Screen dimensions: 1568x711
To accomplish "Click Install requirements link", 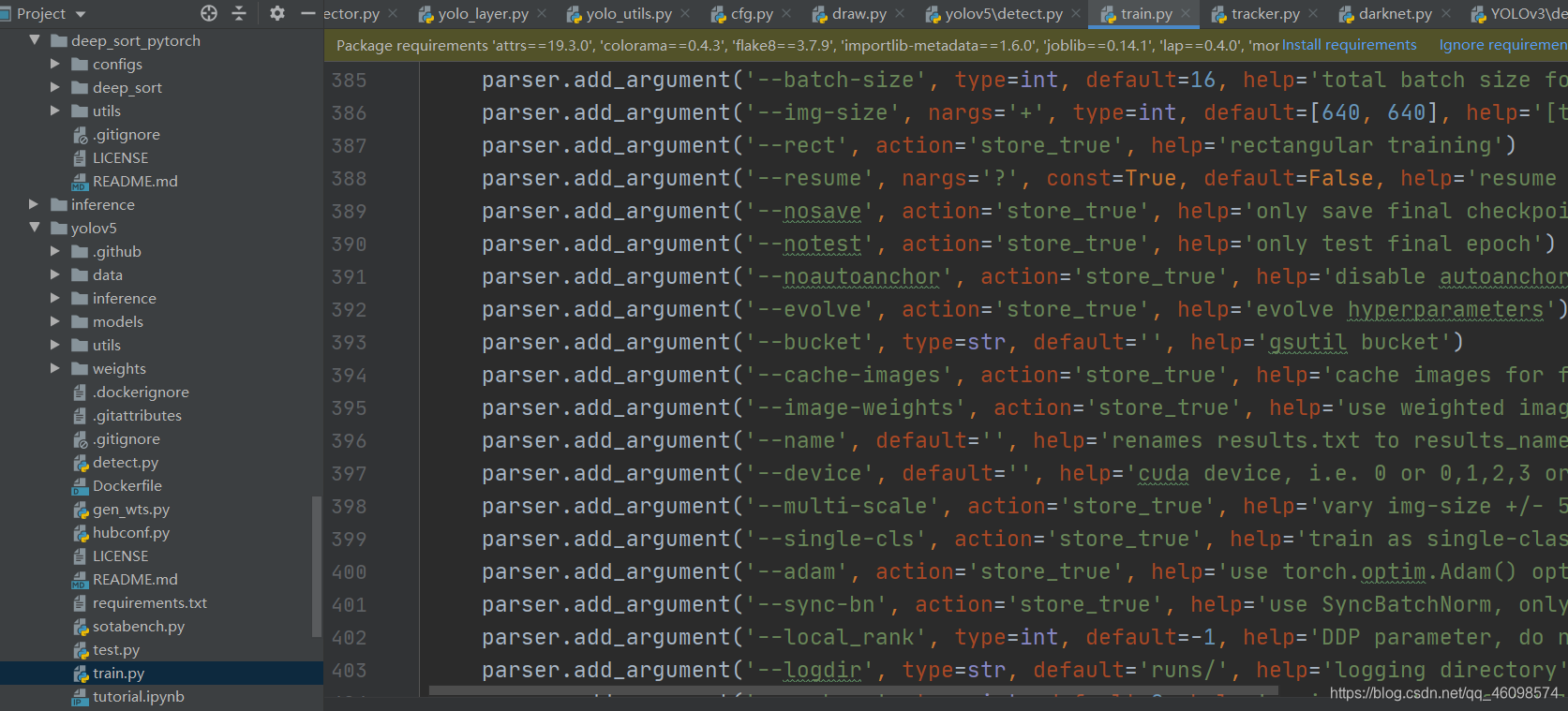I will click(1349, 45).
